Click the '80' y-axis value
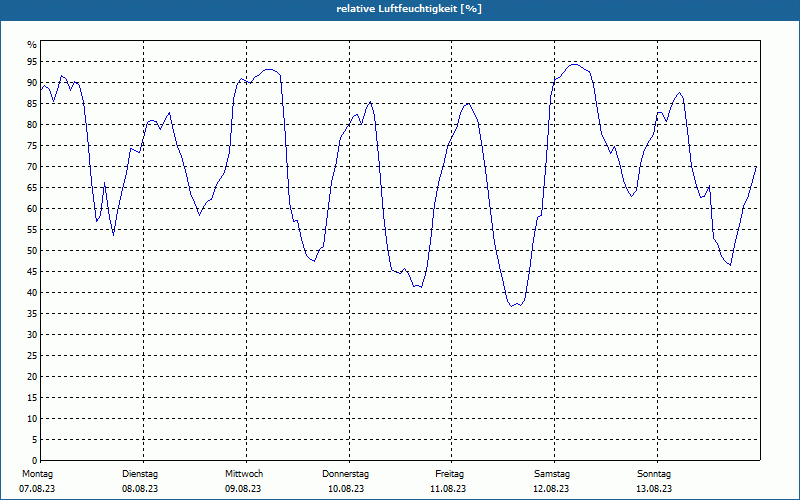Viewport: 800px width, 500px height. (32, 124)
